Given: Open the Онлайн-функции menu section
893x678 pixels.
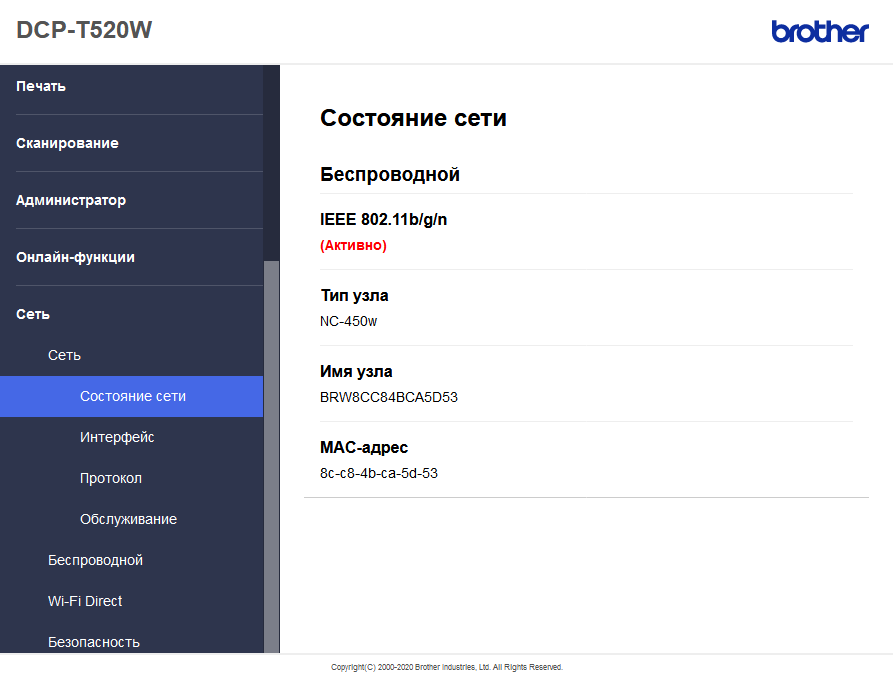Looking at the screenshot, I should [x=75, y=258].
